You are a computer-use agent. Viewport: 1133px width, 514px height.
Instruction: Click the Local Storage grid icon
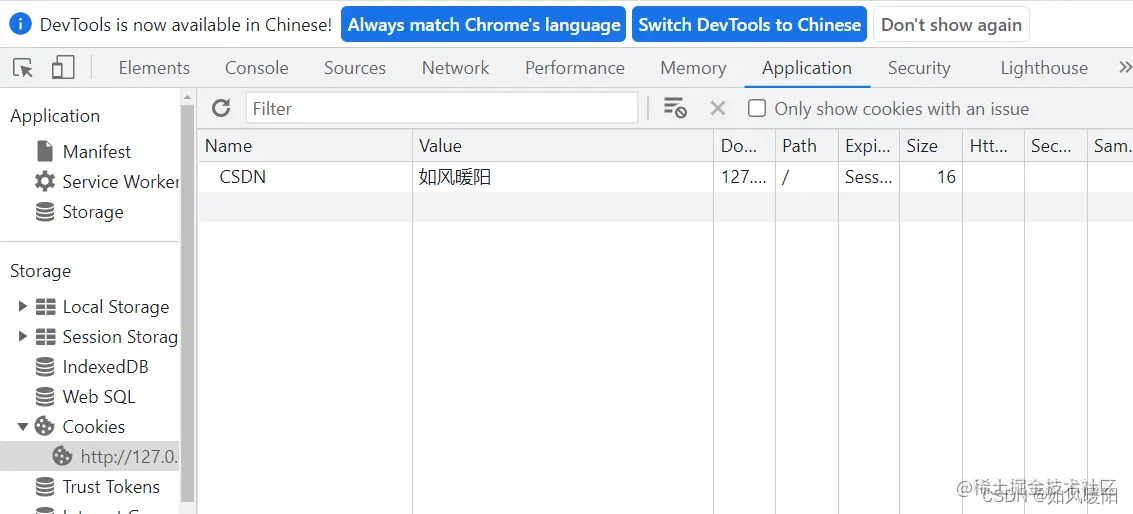(46, 307)
